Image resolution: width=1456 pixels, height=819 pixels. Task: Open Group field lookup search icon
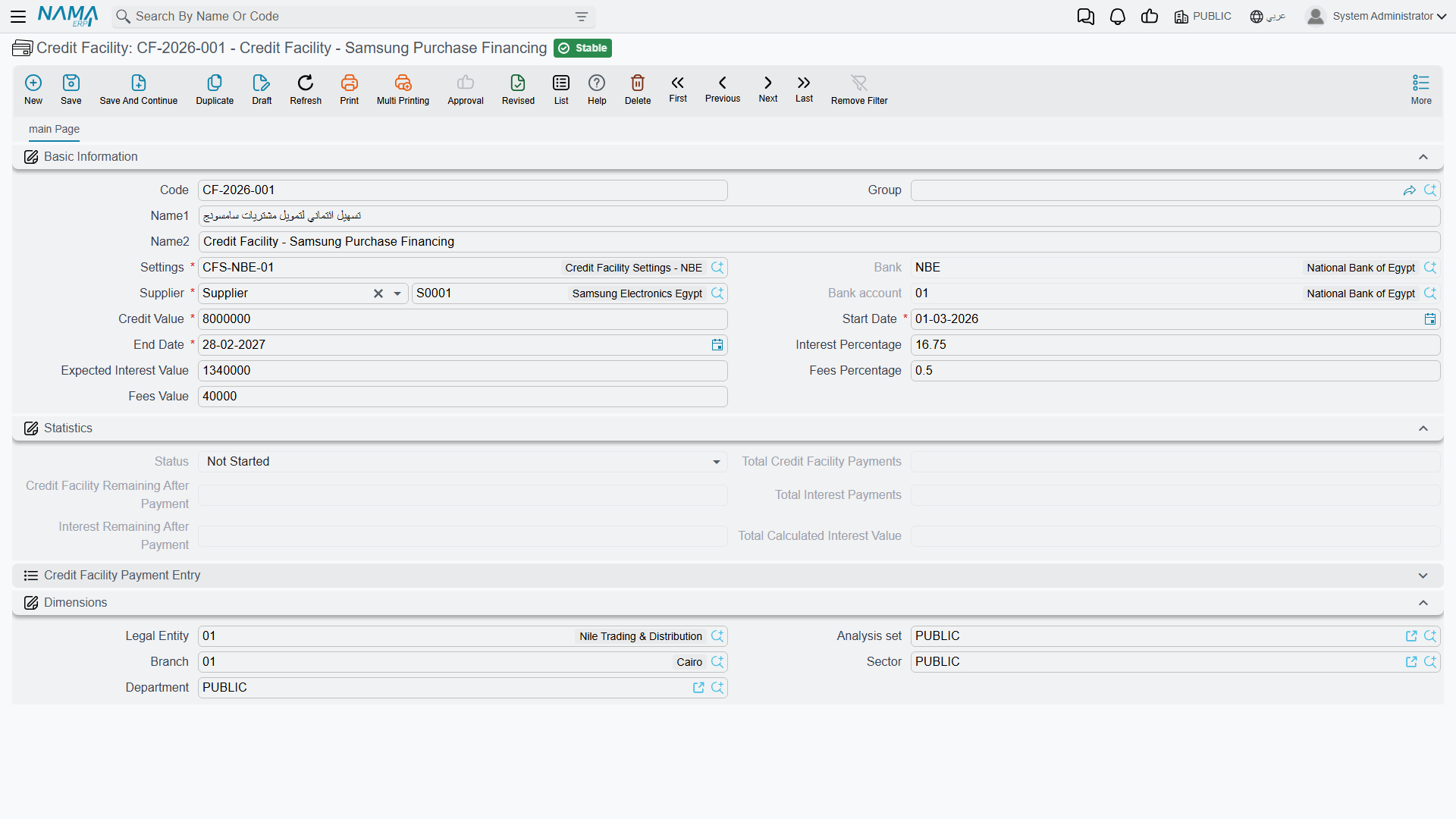coord(1430,190)
